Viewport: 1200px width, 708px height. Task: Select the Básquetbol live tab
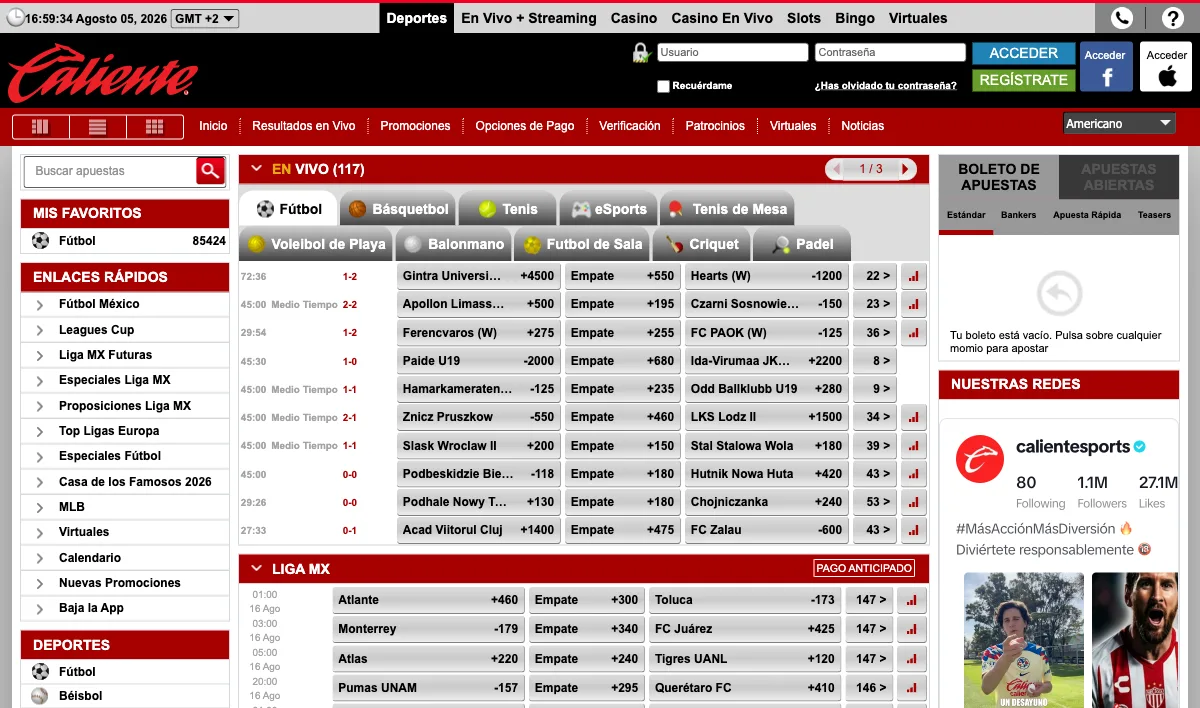[398, 209]
